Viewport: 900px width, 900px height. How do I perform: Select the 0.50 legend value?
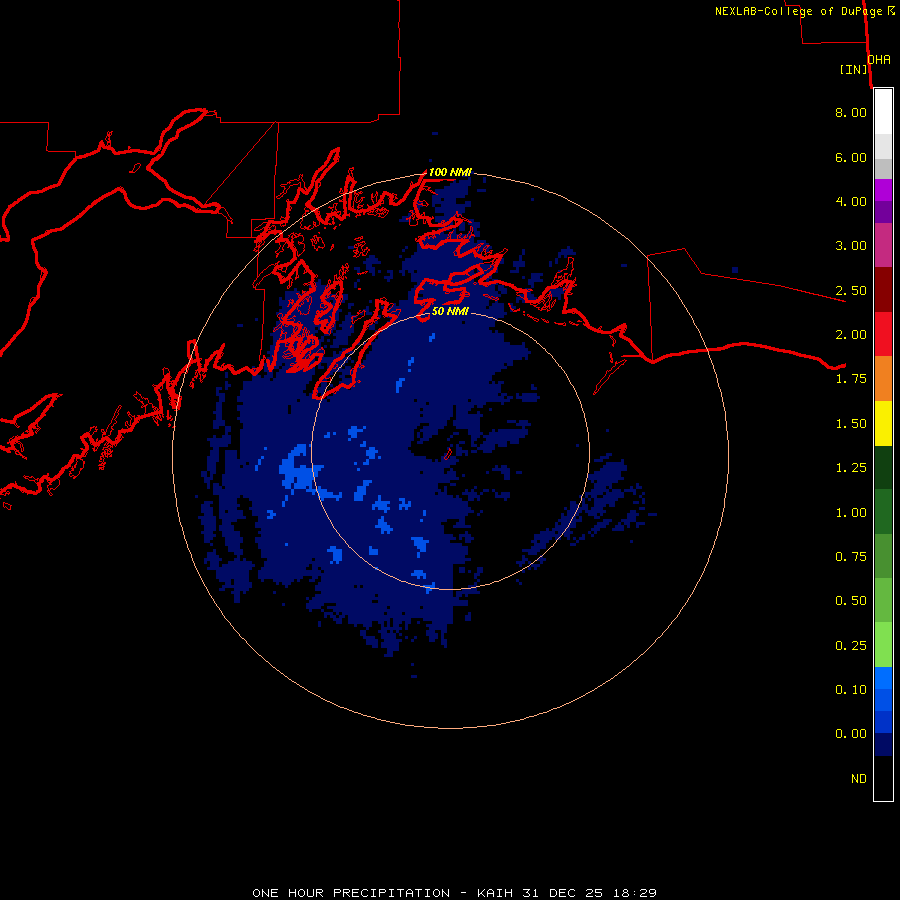[851, 601]
